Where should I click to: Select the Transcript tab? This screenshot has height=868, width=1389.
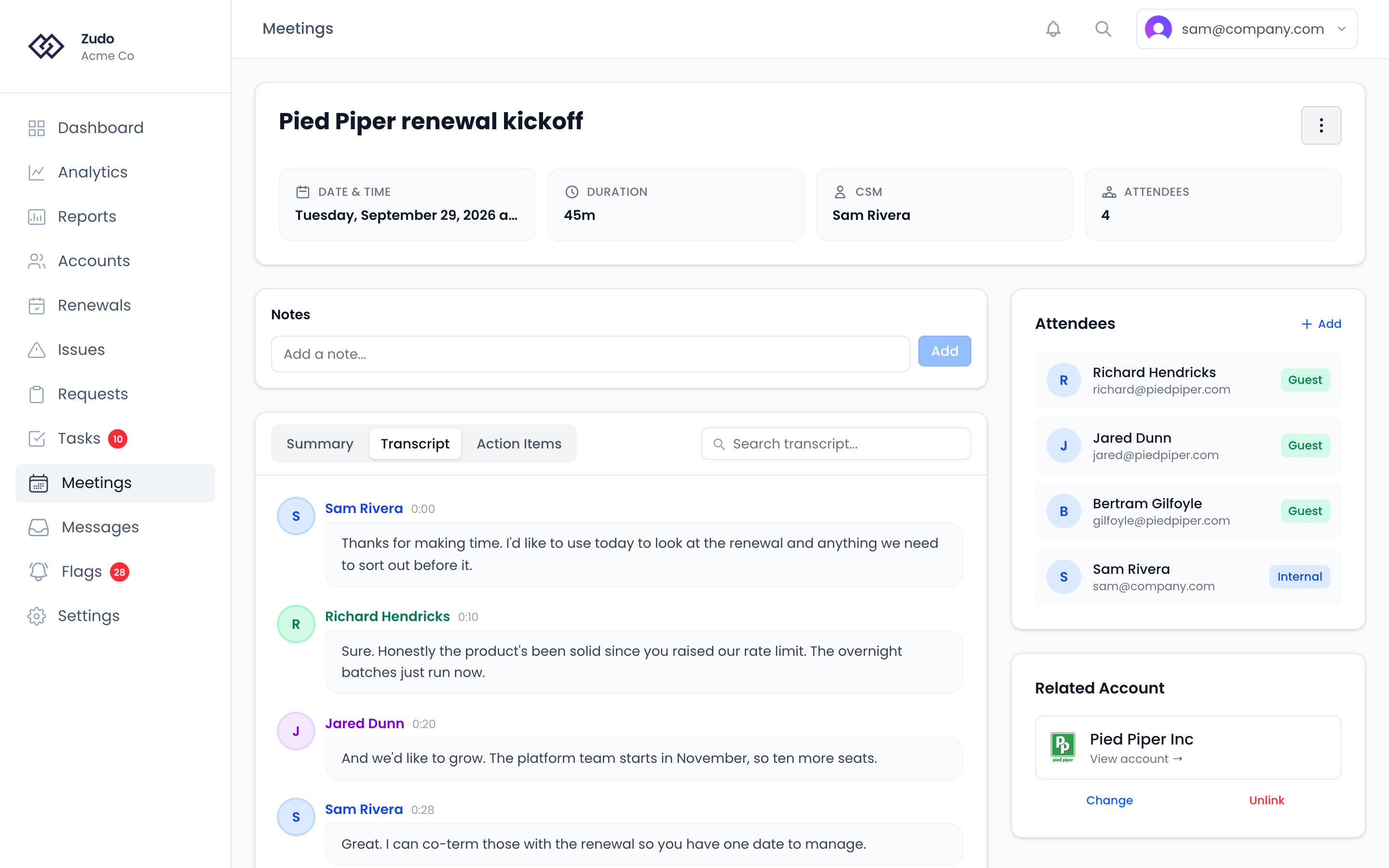(x=415, y=444)
